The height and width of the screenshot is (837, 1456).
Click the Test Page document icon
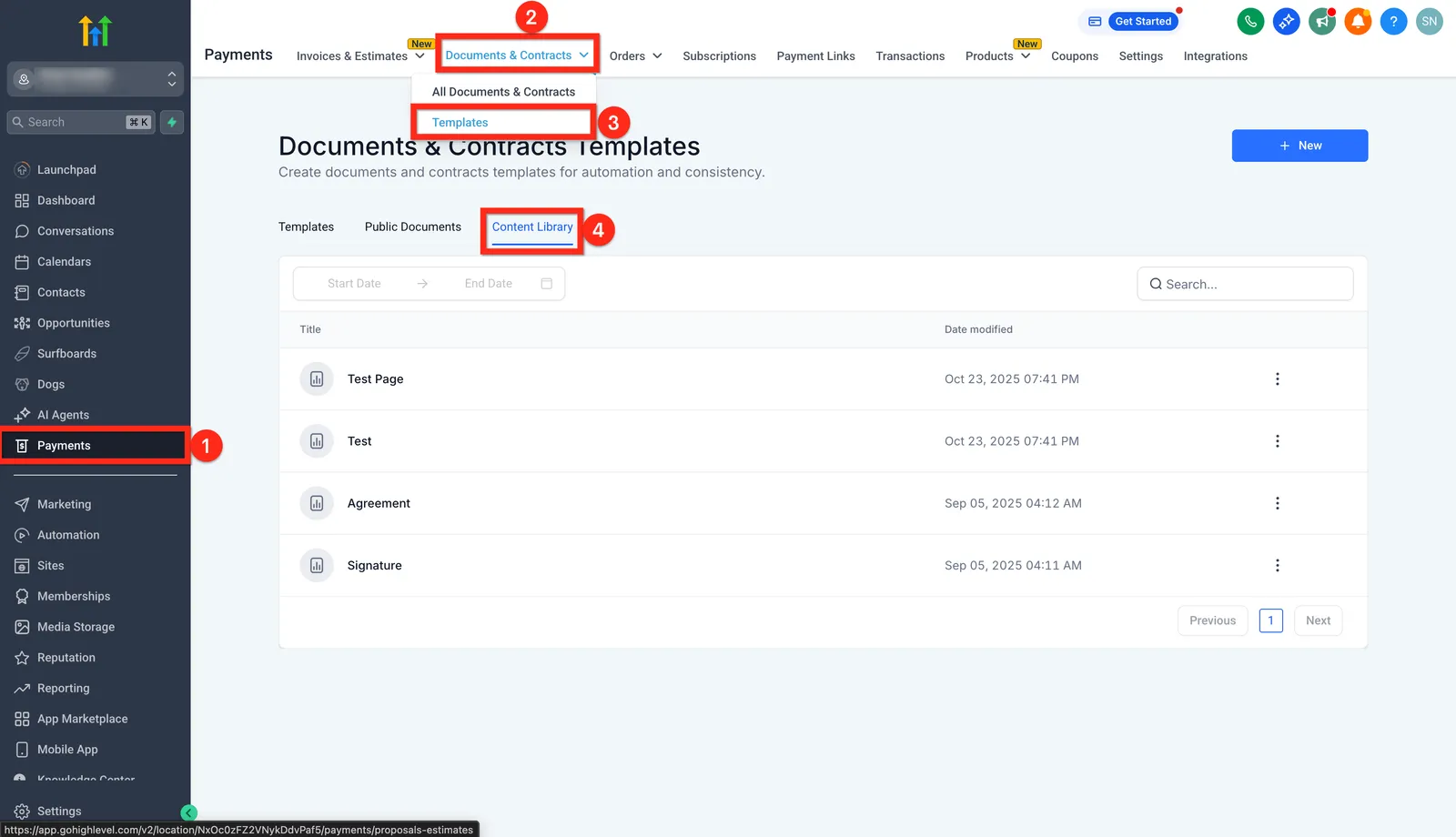(317, 379)
